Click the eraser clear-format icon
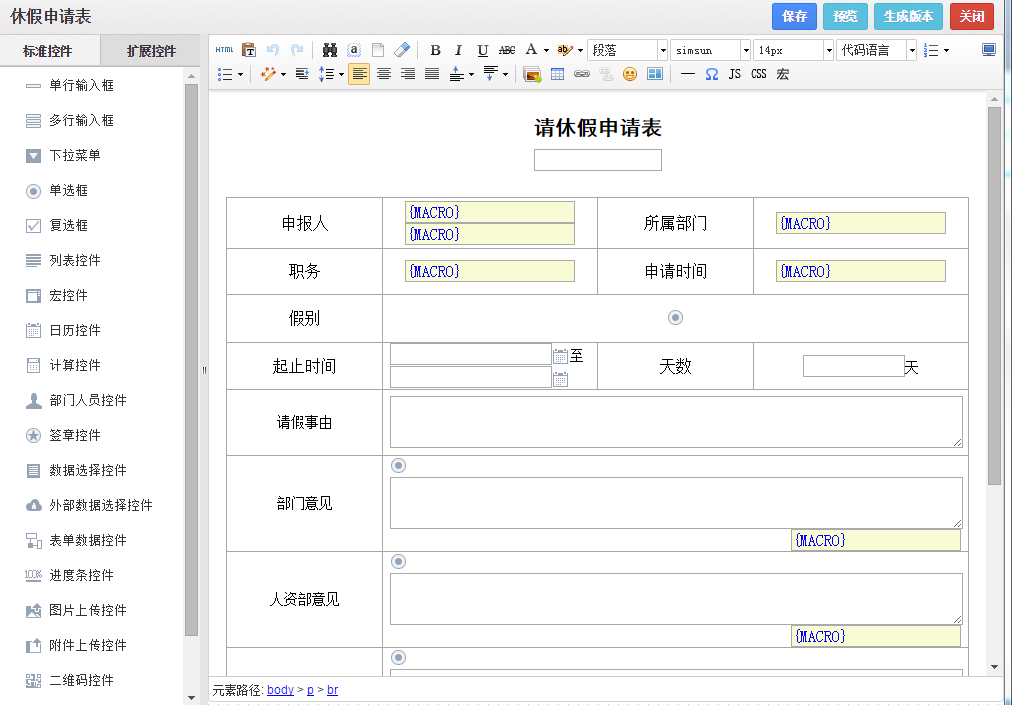 coord(402,50)
